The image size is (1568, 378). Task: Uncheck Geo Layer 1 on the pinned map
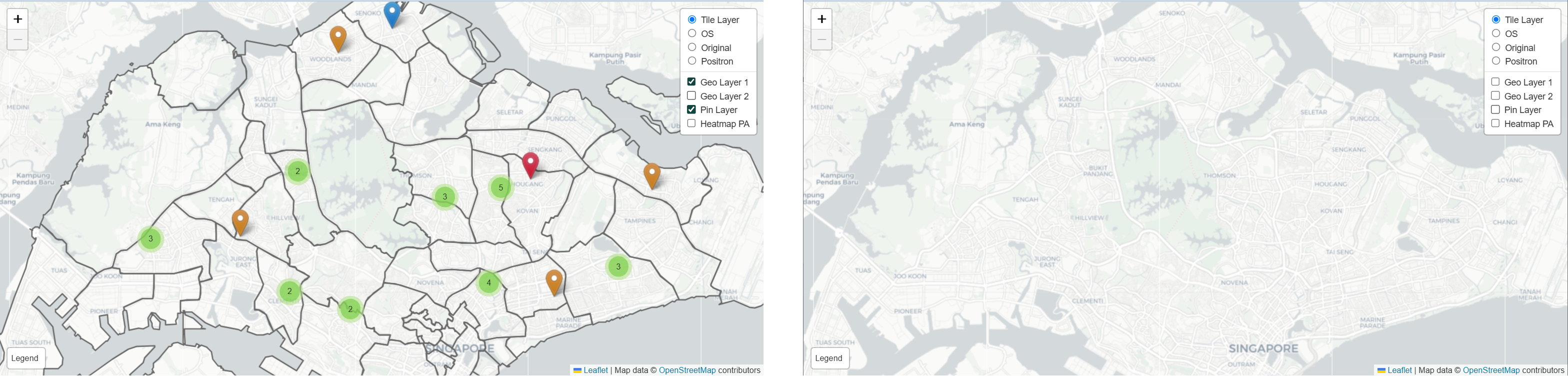coord(691,82)
